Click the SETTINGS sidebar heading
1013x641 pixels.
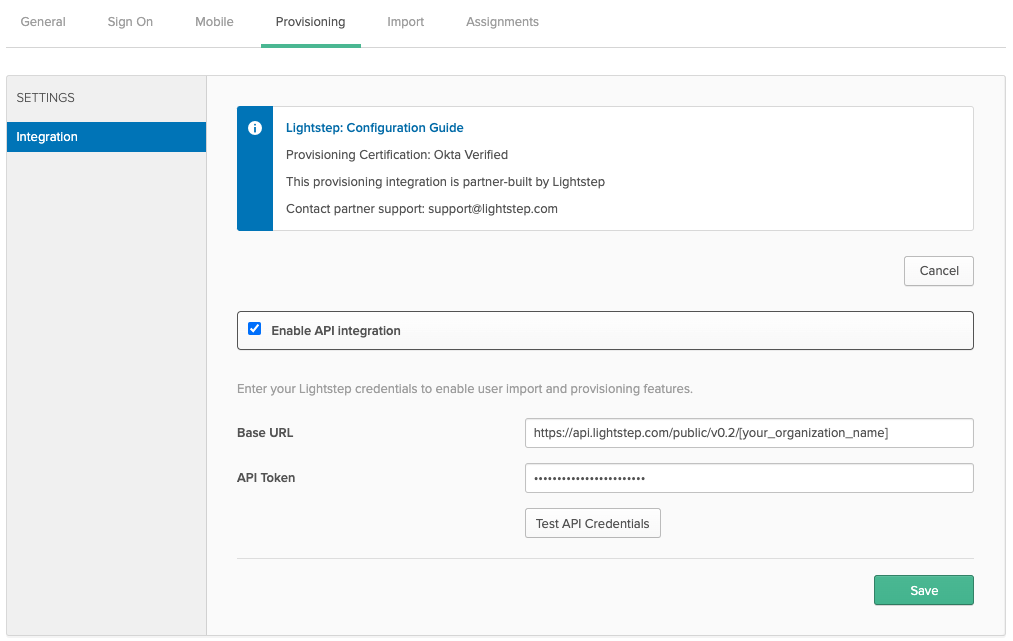45,98
